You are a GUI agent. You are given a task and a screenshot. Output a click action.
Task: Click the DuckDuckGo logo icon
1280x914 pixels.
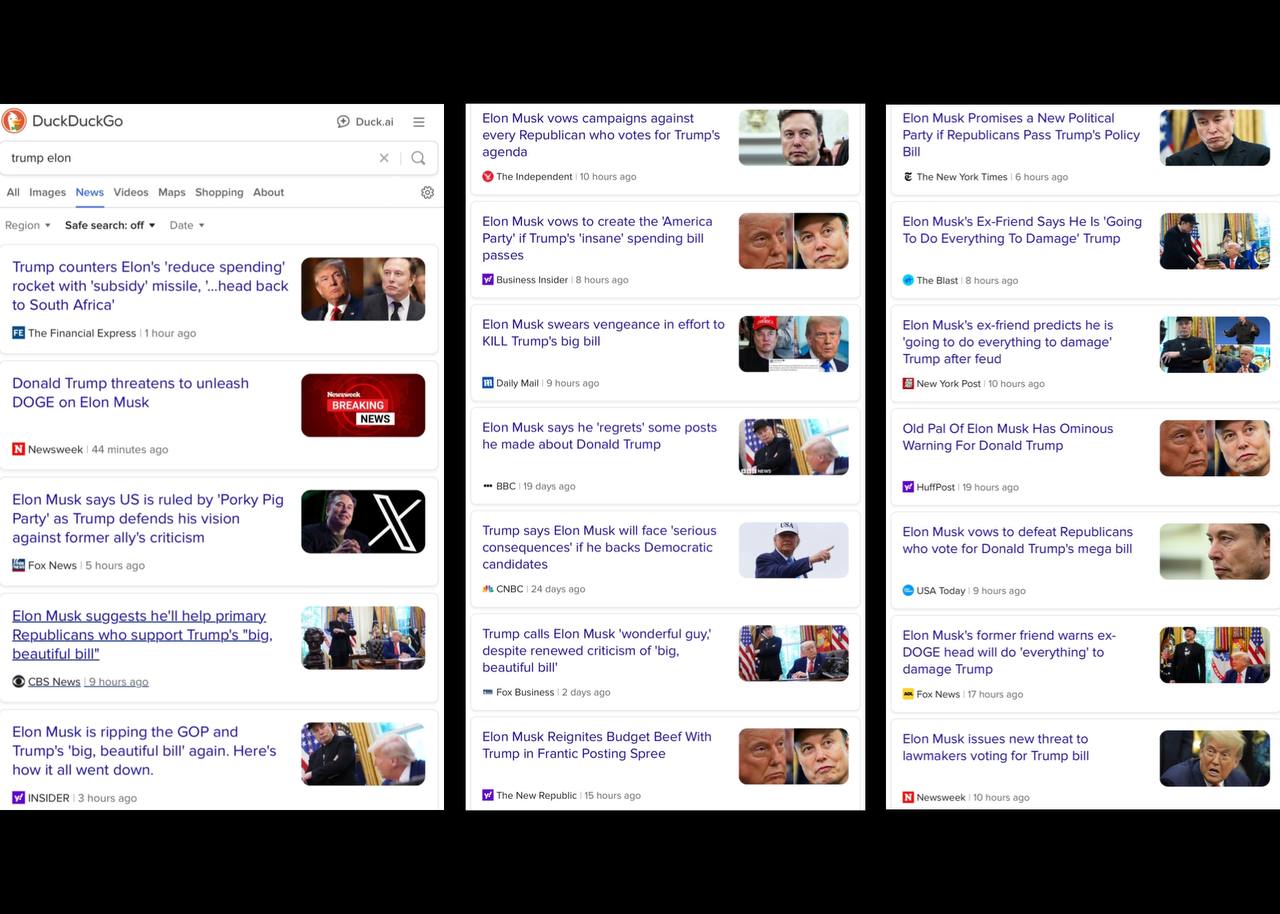[x=14, y=121]
